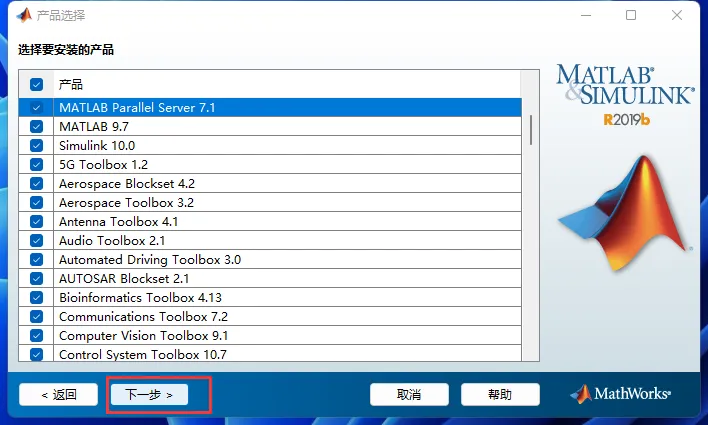Uncheck the Aerospace Blockset 4.2 checkbox
The image size is (708, 425).
(37, 183)
